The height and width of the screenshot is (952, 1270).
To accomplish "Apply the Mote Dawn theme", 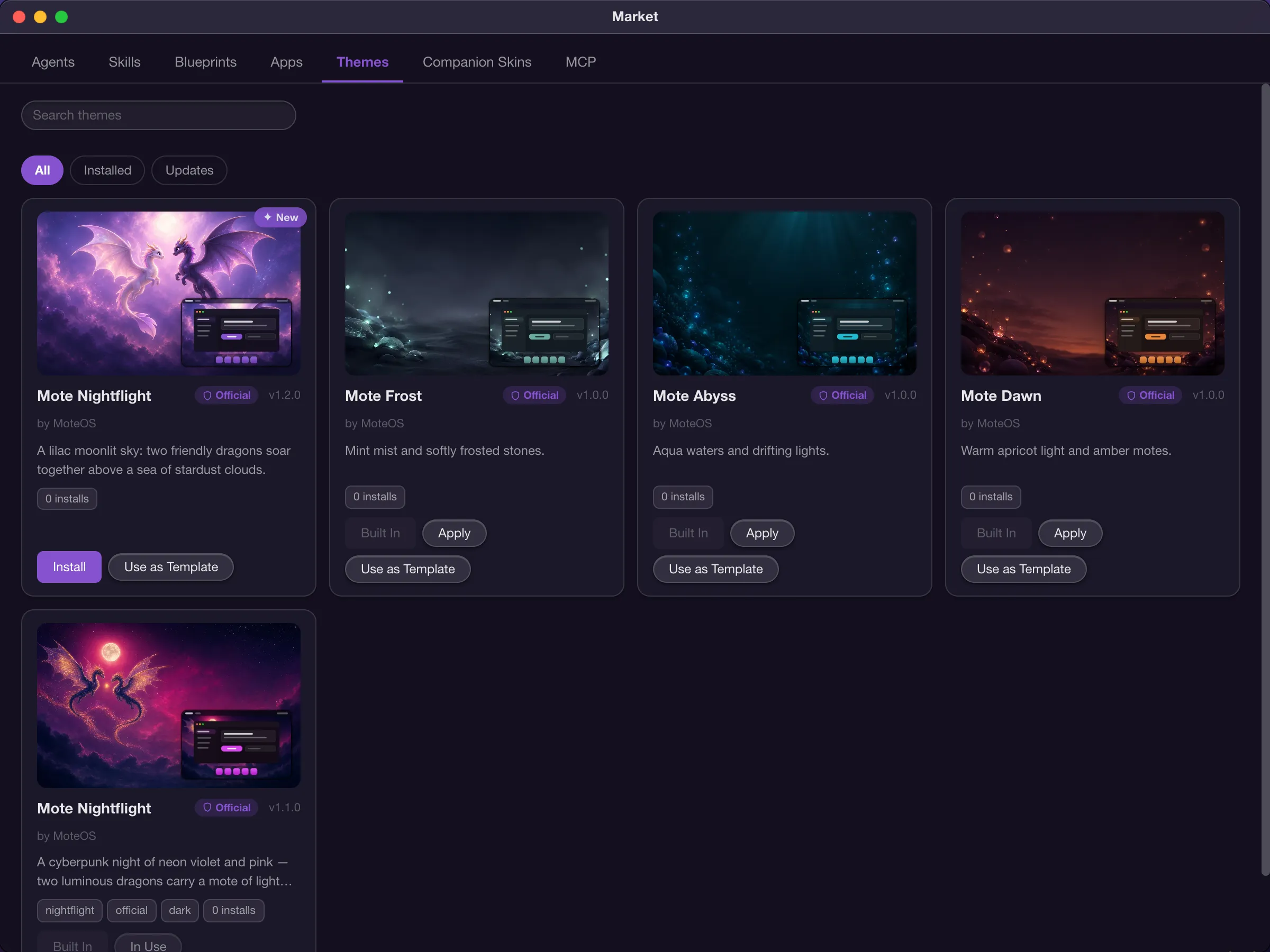I will pos(1070,533).
